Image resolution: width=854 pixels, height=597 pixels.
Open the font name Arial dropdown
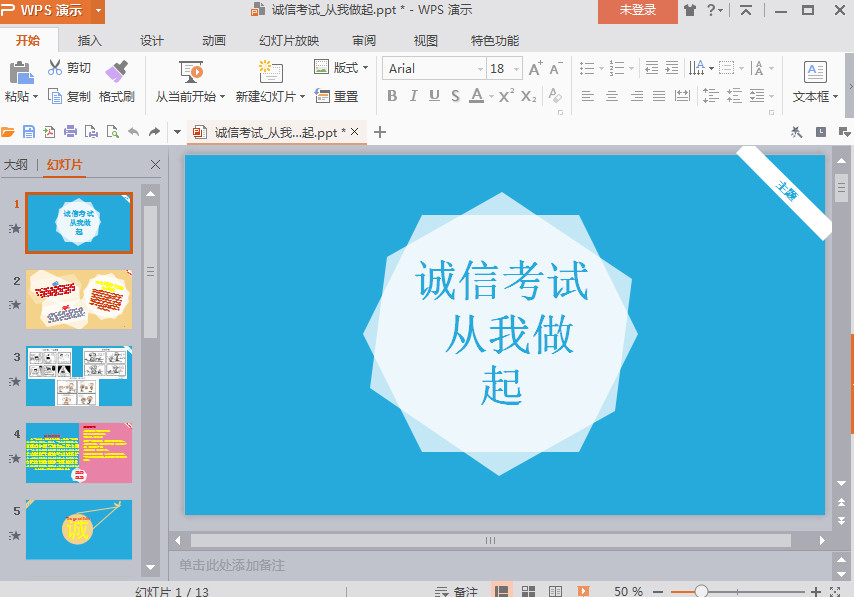(480, 69)
